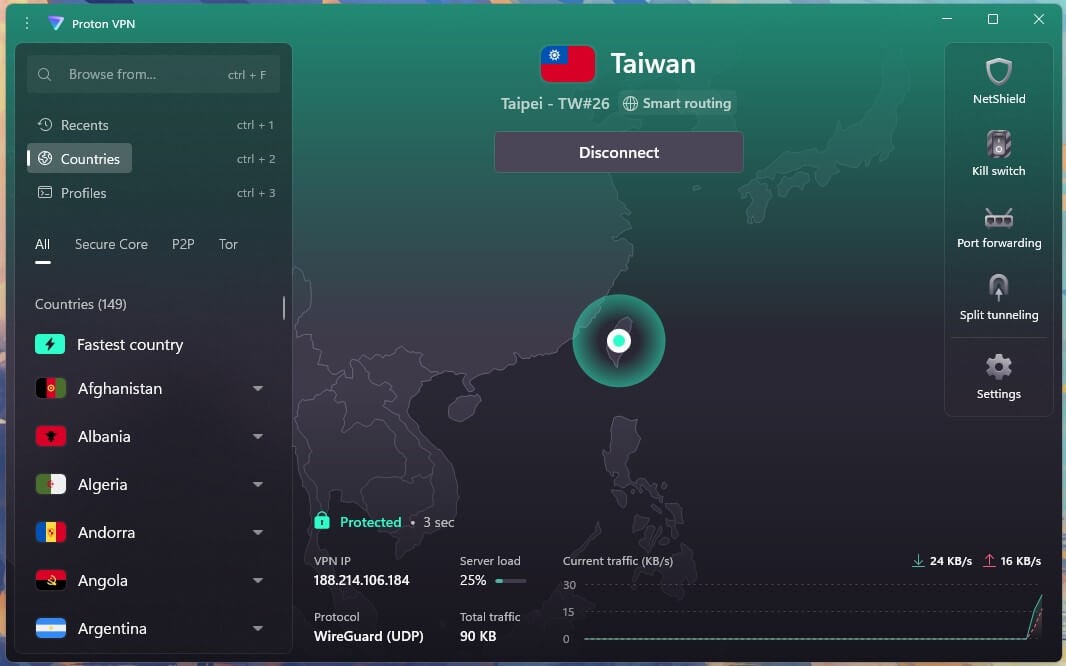Click the Algeria flag icon
This screenshot has width=1066, height=666.
(50, 484)
